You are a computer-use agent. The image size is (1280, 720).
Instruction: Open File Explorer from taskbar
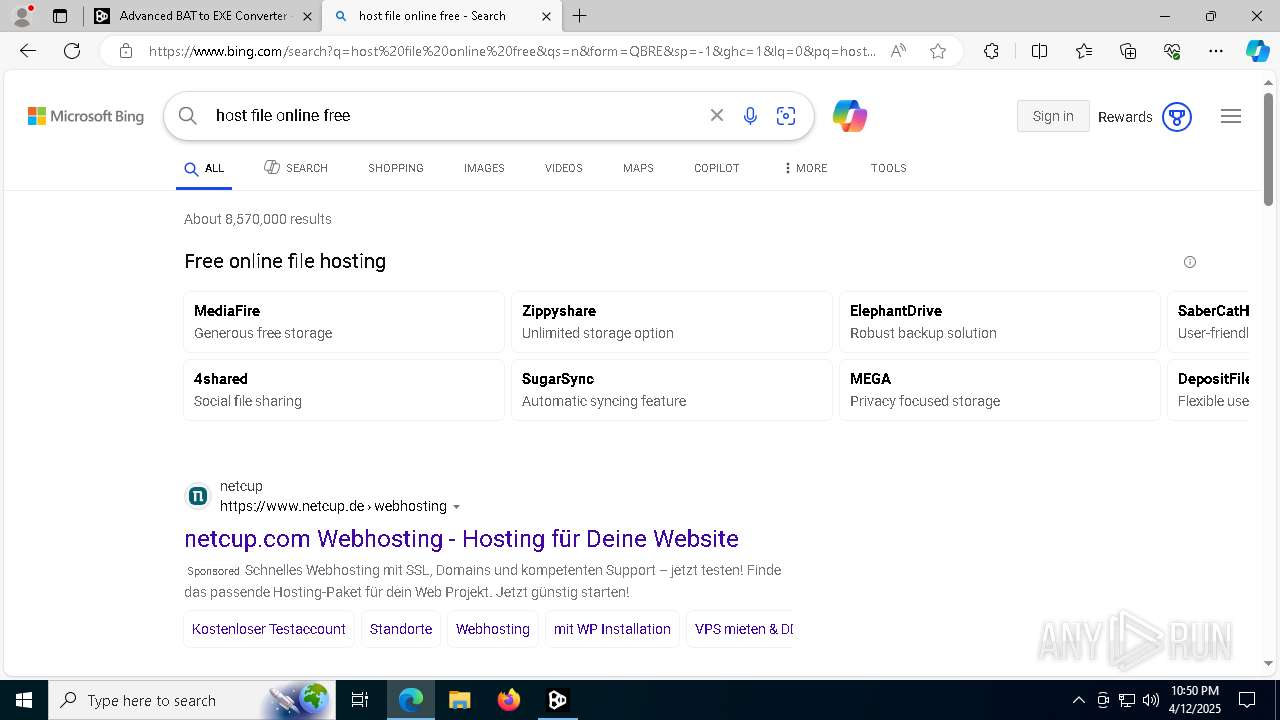[x=460, y=700]
